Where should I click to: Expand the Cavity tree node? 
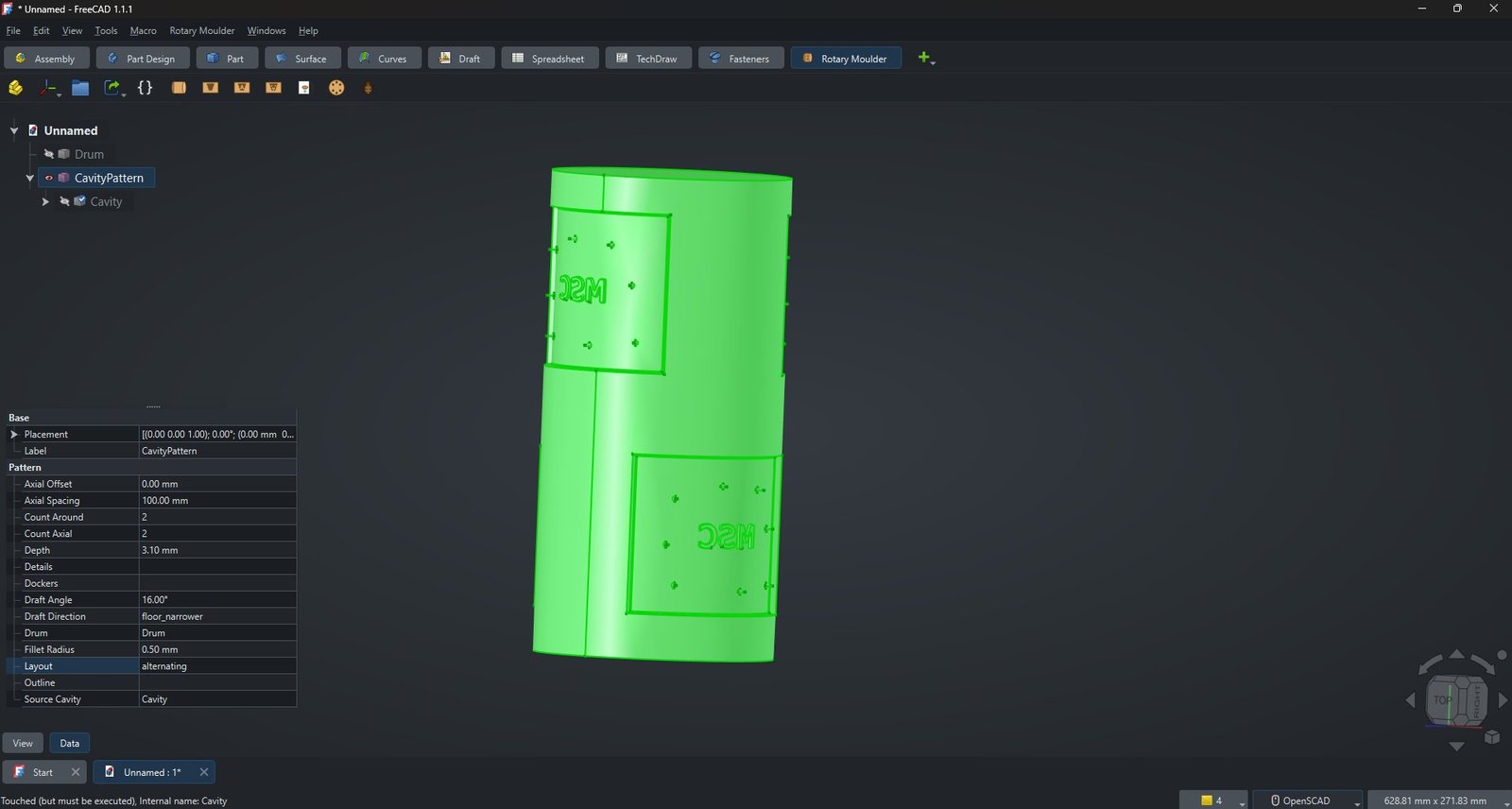[x=45, y=201]
